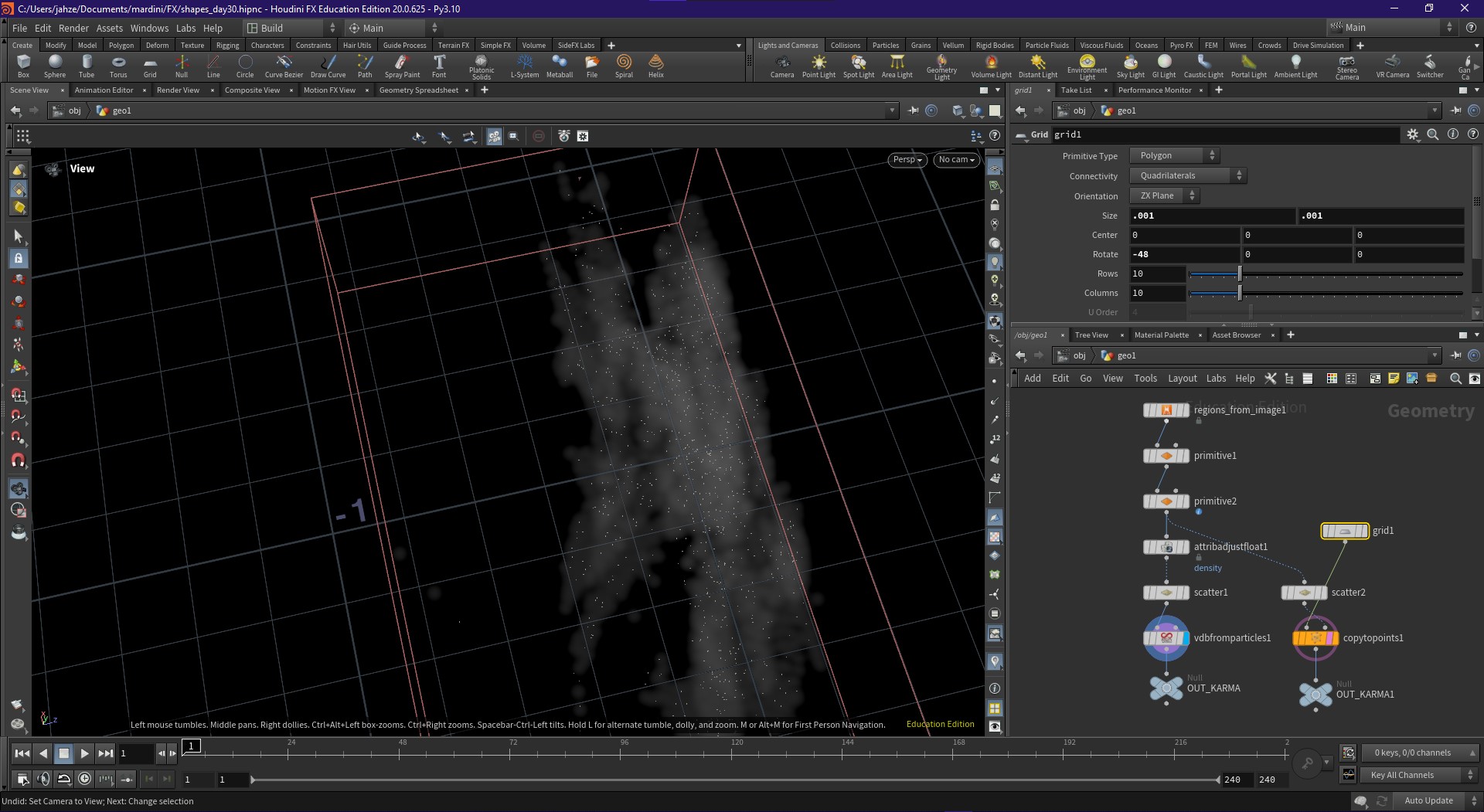Add an Area Light
This screenshot has height=812, width=1484.
pos(897,66)
